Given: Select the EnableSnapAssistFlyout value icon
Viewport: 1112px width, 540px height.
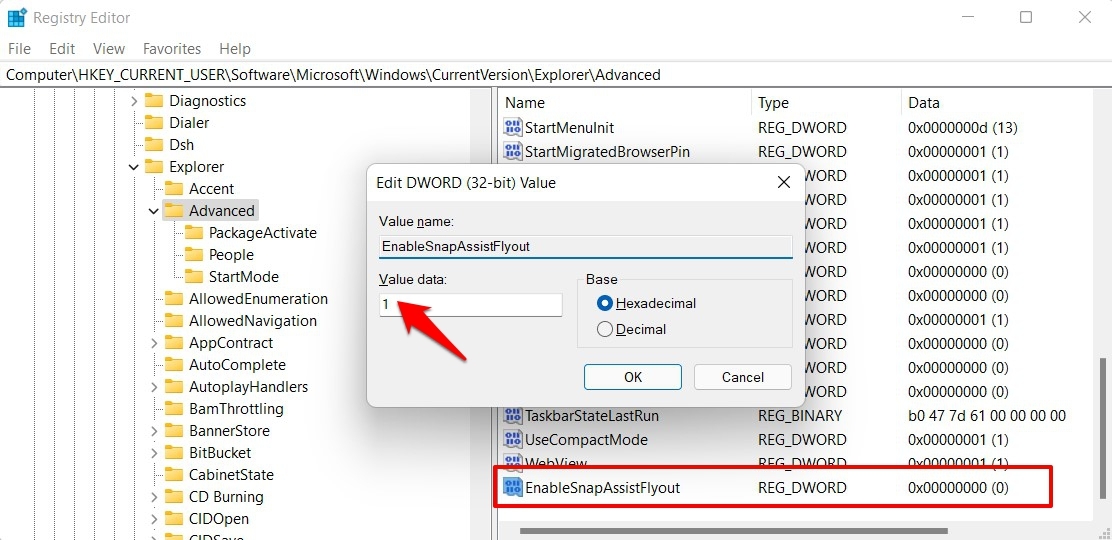Looking at the screenshot, I should tap(512, 487).
